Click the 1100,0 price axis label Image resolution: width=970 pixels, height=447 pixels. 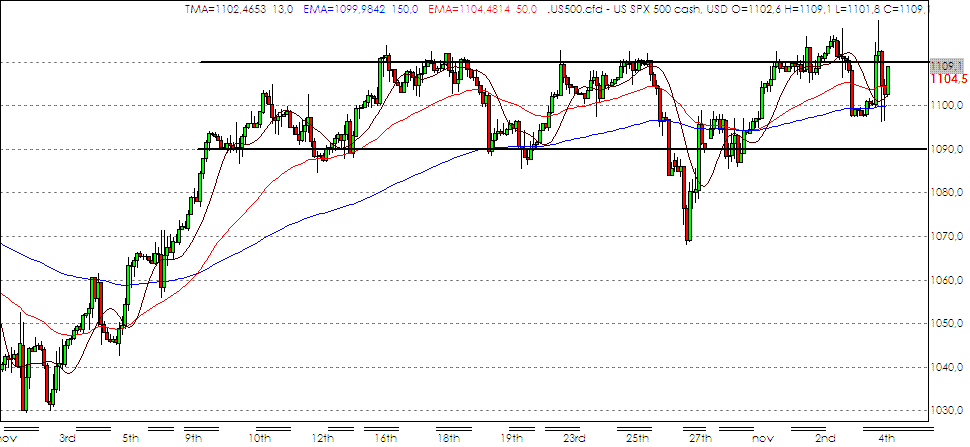point(948,106)
